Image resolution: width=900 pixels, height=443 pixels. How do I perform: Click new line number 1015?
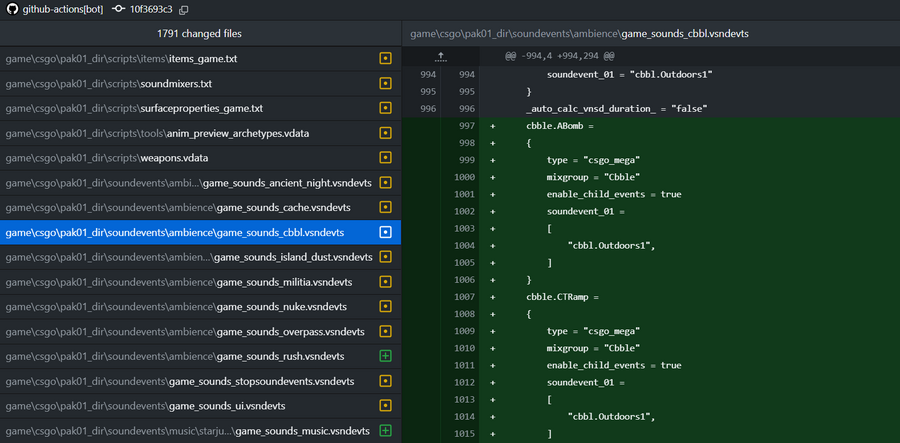click(464, 434)
